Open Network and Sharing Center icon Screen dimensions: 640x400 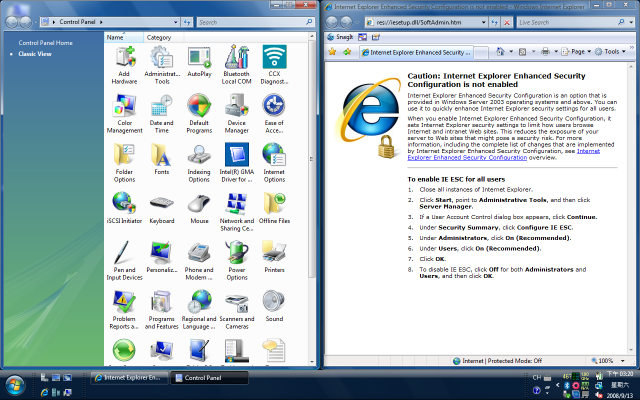point(237,212)
